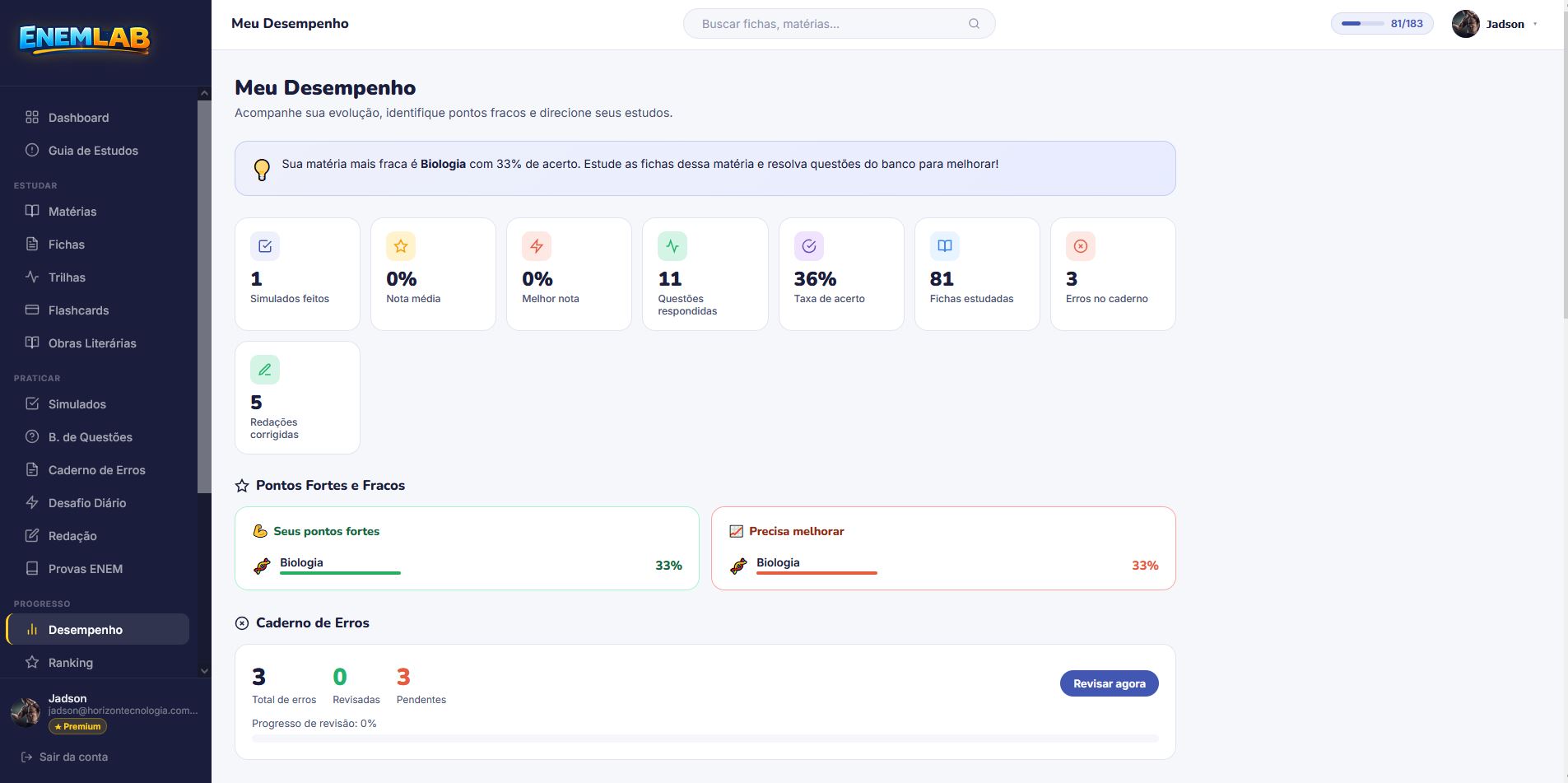The image size is (1568, 783).
Task: Click the 81/183 progress indicator
Action: [1382, 24]
